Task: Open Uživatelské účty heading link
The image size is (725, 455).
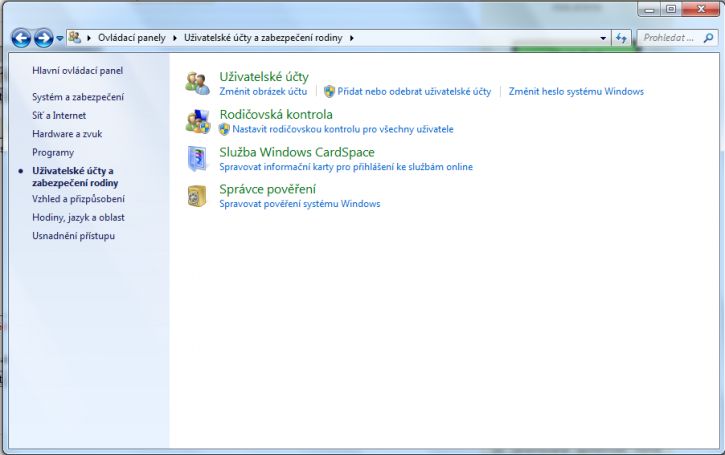Action: click(x=264, y=77)
